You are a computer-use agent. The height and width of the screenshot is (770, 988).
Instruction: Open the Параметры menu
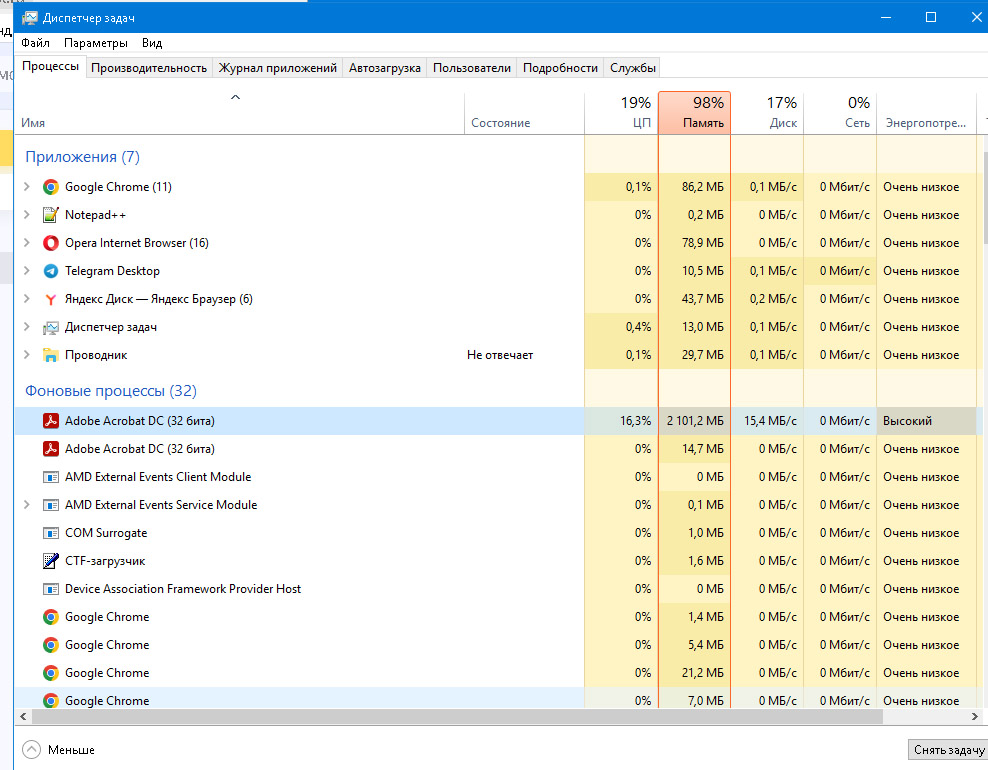[x=96, y=43]
